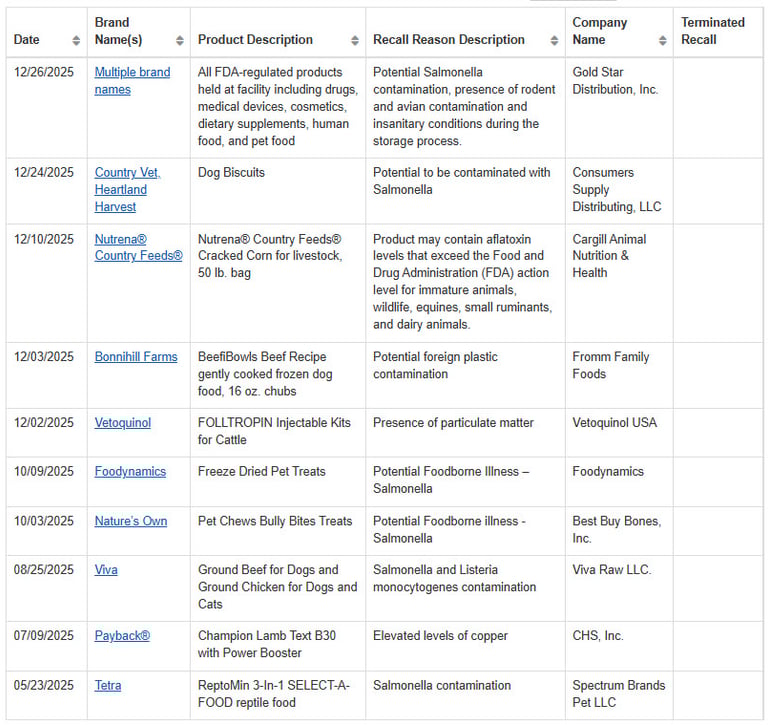Open Country Vet, Heartland Harvest link
The width and height of the screenshot is (768, 725).
(x=127, y=190)
